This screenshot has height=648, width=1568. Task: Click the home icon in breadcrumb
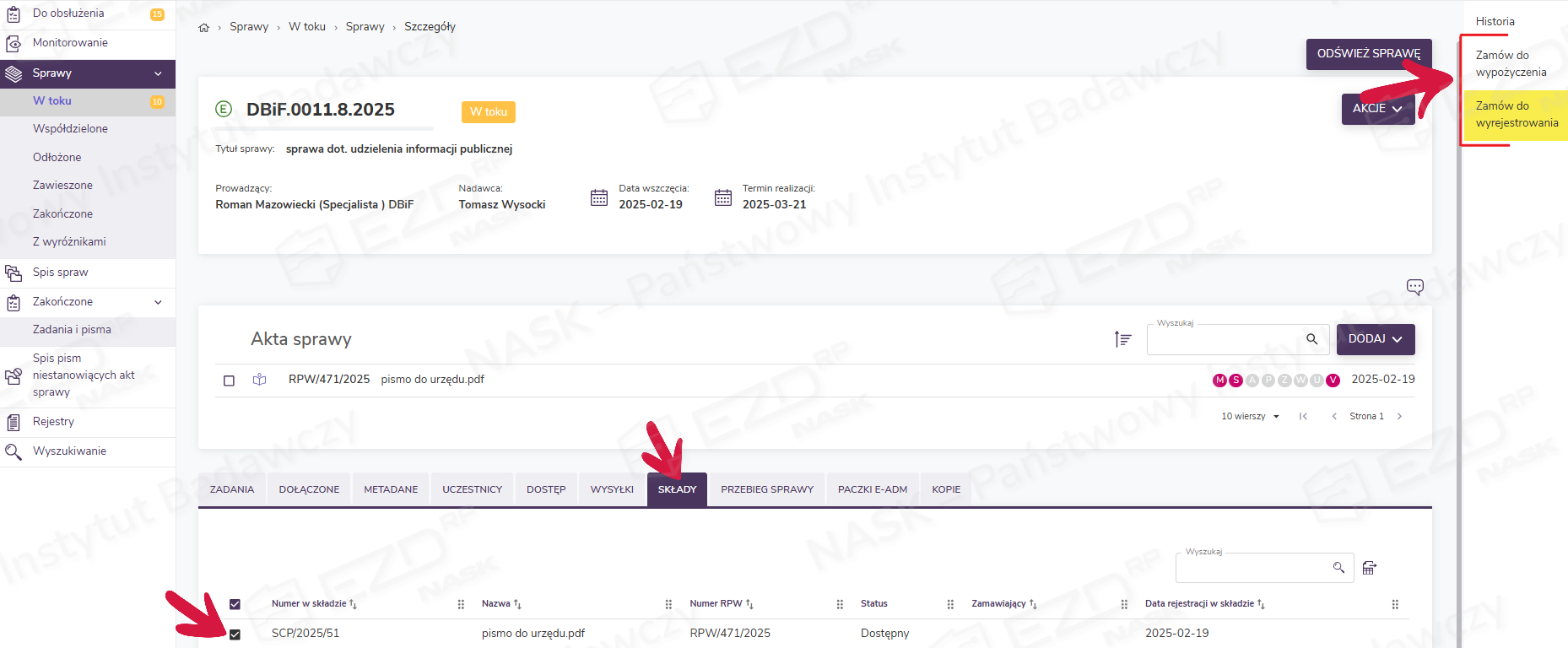tap(203, 28)
